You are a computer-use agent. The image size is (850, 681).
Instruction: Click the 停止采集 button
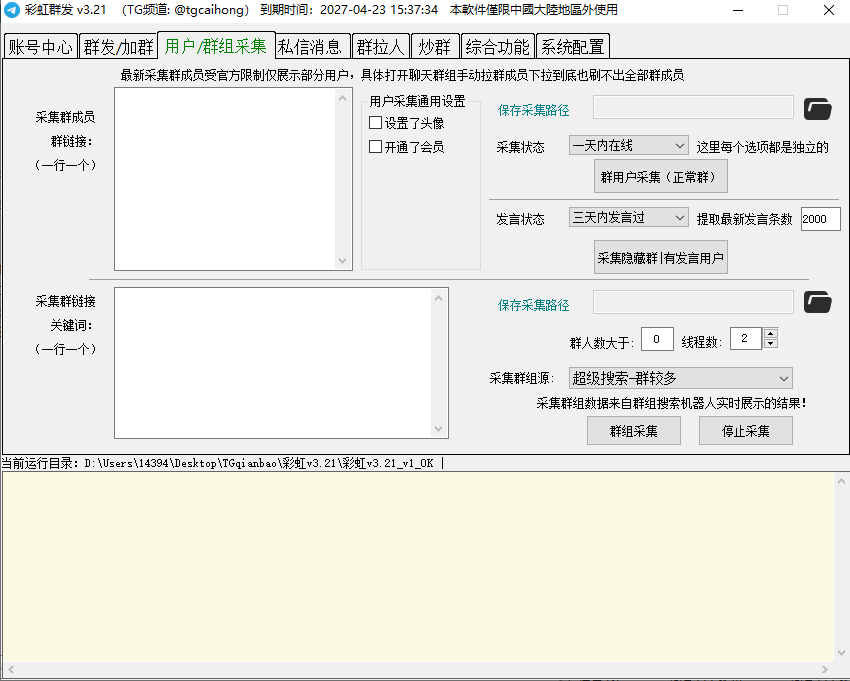tap(746, 431)
